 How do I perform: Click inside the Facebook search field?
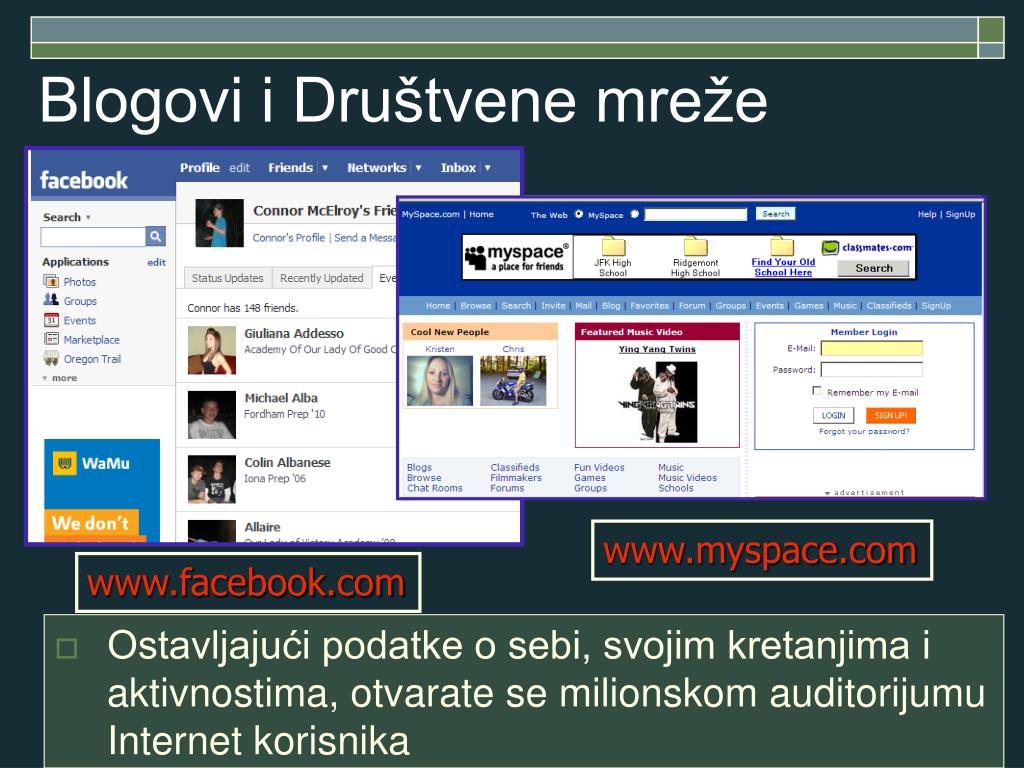pyautogui.click(x=93, y=236)
